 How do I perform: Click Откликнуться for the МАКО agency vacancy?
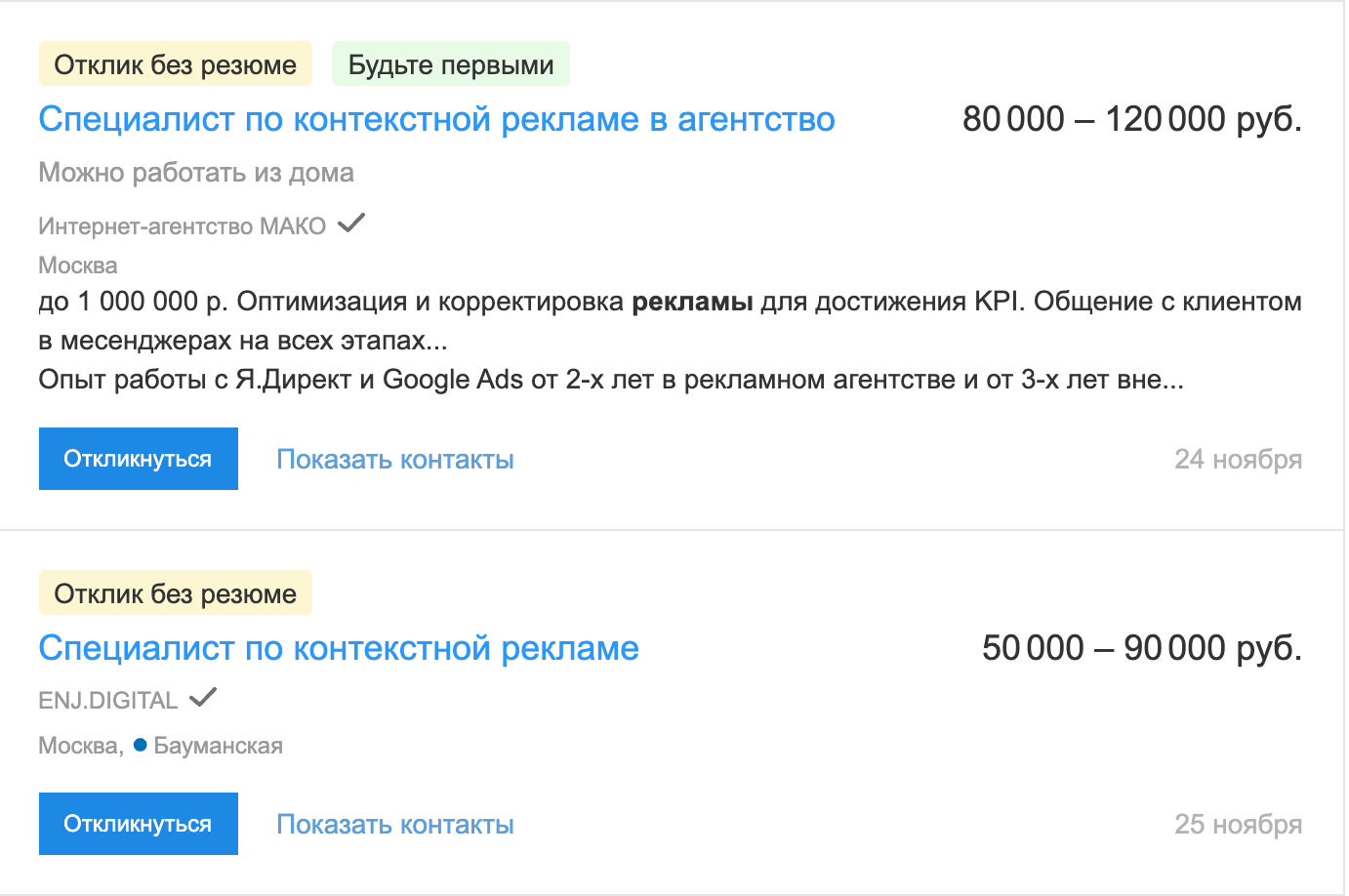click(x=139, y=459)
